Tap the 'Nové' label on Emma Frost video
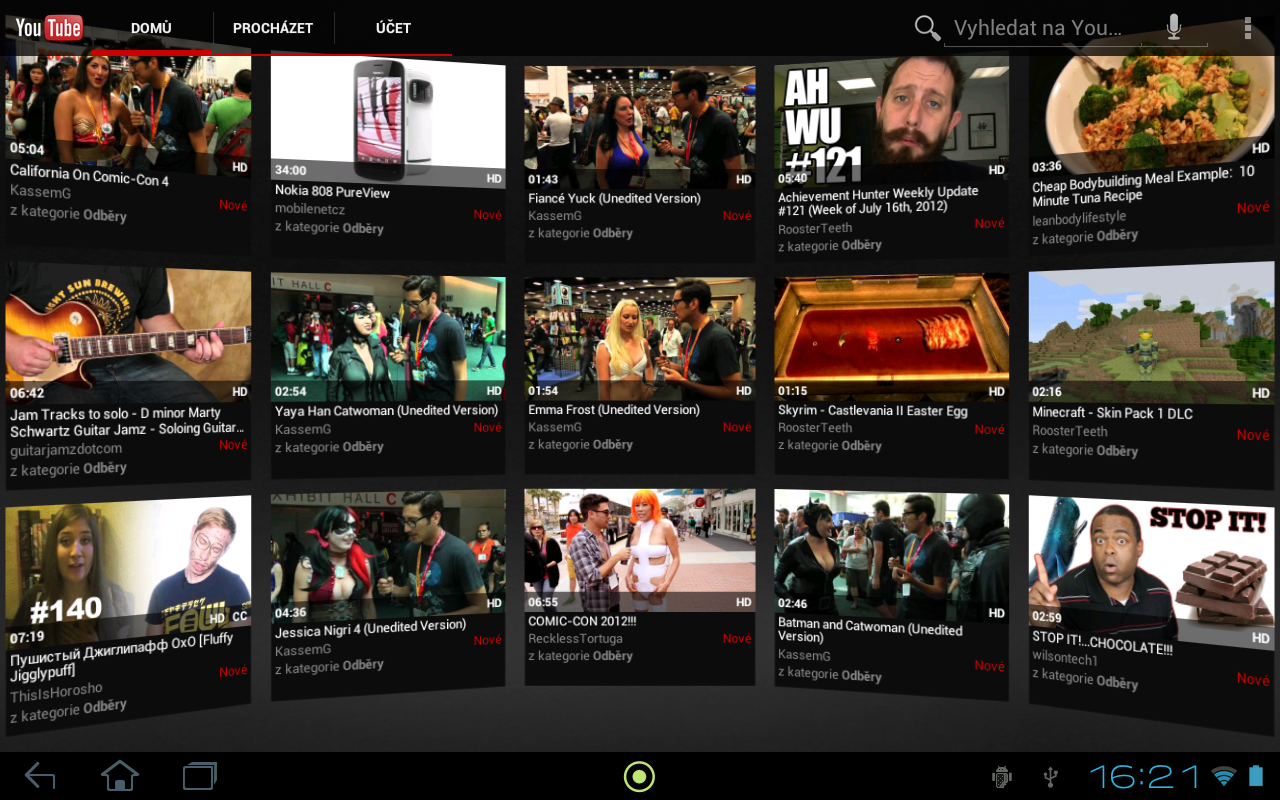This screenshot has height=800, width=1280. [737, 426]
